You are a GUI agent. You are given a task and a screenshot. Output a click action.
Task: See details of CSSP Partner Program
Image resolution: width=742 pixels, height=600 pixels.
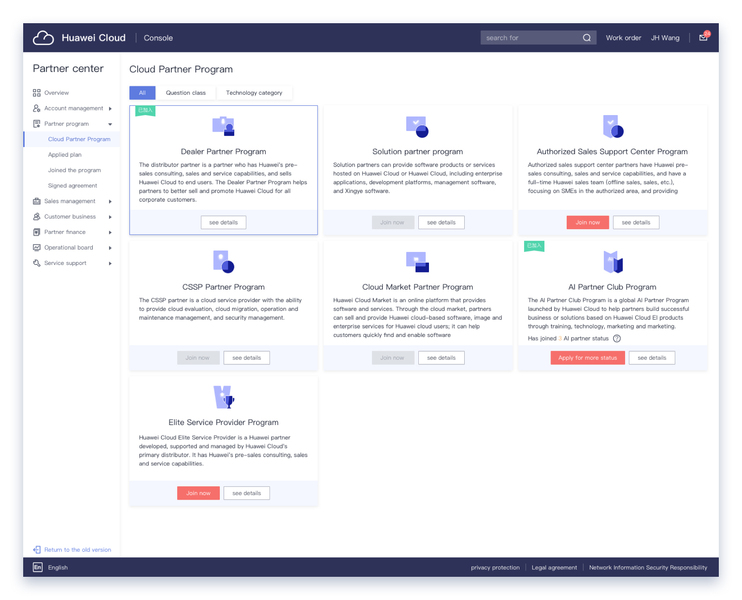click(x=247, y=358)
